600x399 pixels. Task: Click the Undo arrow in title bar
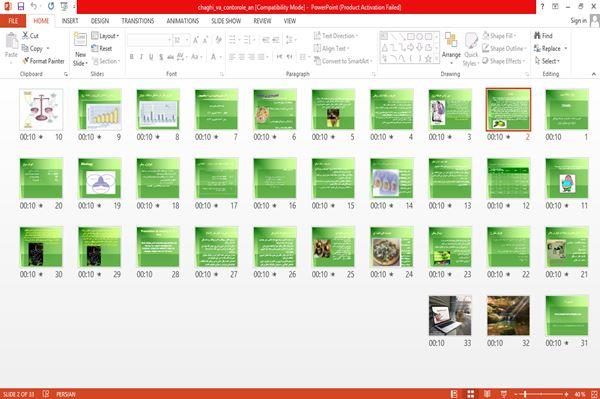[x=34, y=6]
